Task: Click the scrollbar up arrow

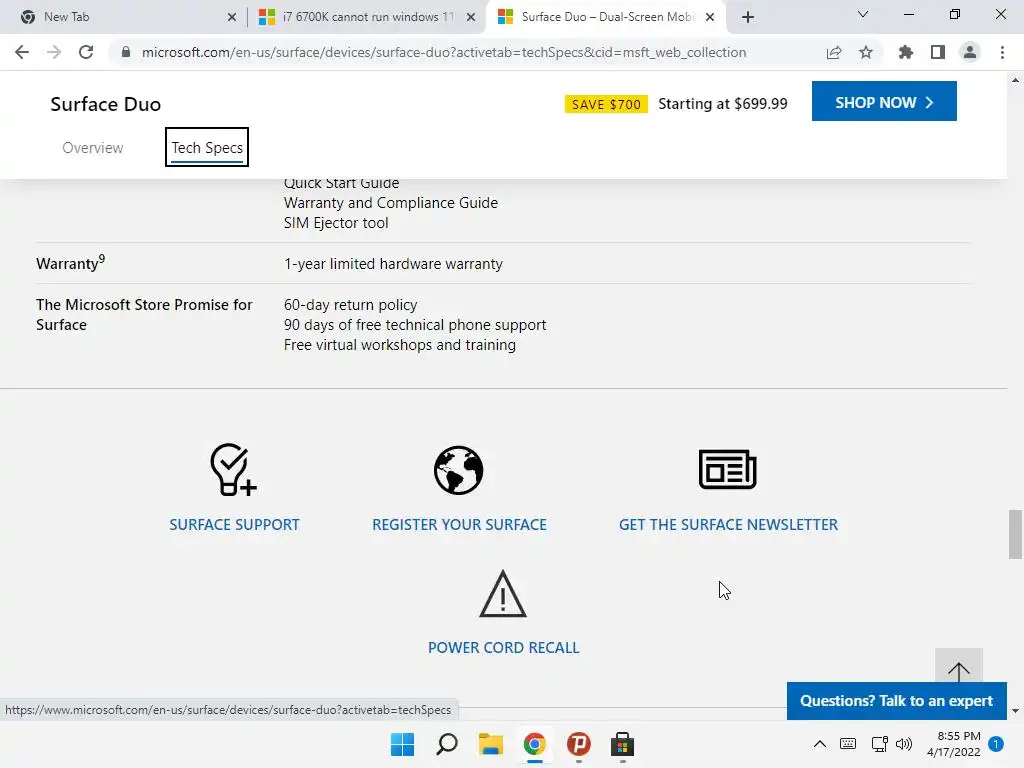Action: [x=1015, y=80]
